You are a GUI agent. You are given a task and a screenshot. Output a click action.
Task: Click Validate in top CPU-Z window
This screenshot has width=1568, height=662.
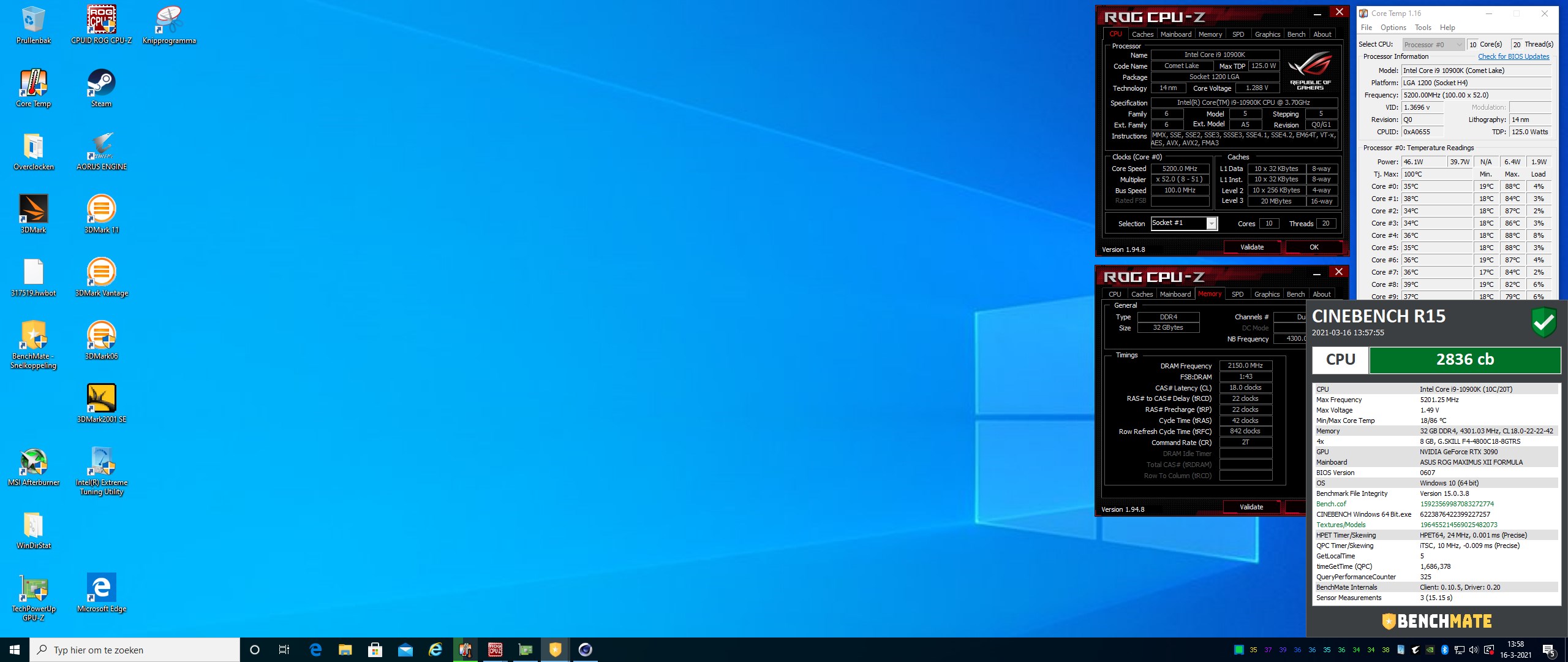pyautogui.click(x=1252, y=247)
